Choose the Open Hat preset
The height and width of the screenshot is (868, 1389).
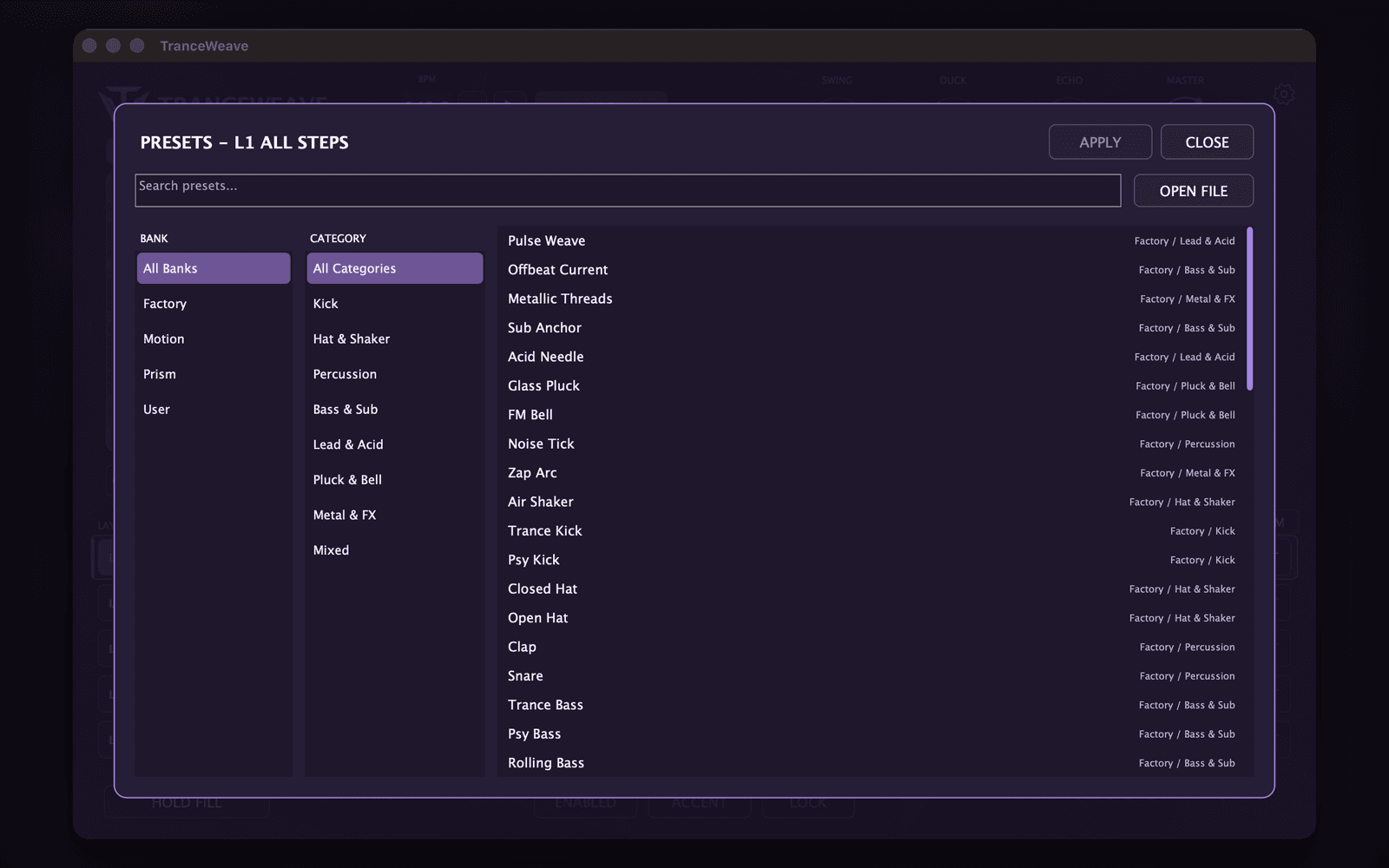pyautogui.click(x=872, y=618)
